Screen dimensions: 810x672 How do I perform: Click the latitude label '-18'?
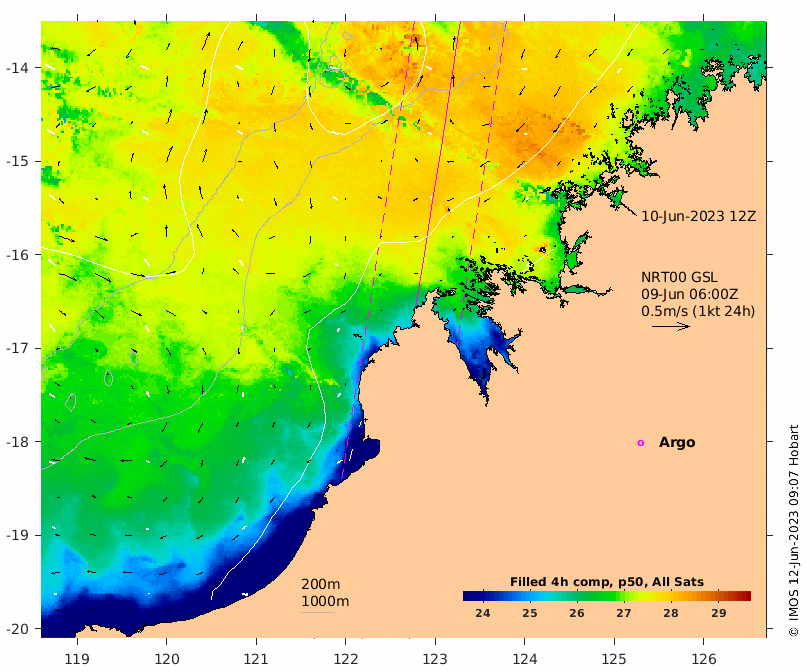(x=17, y=442)
